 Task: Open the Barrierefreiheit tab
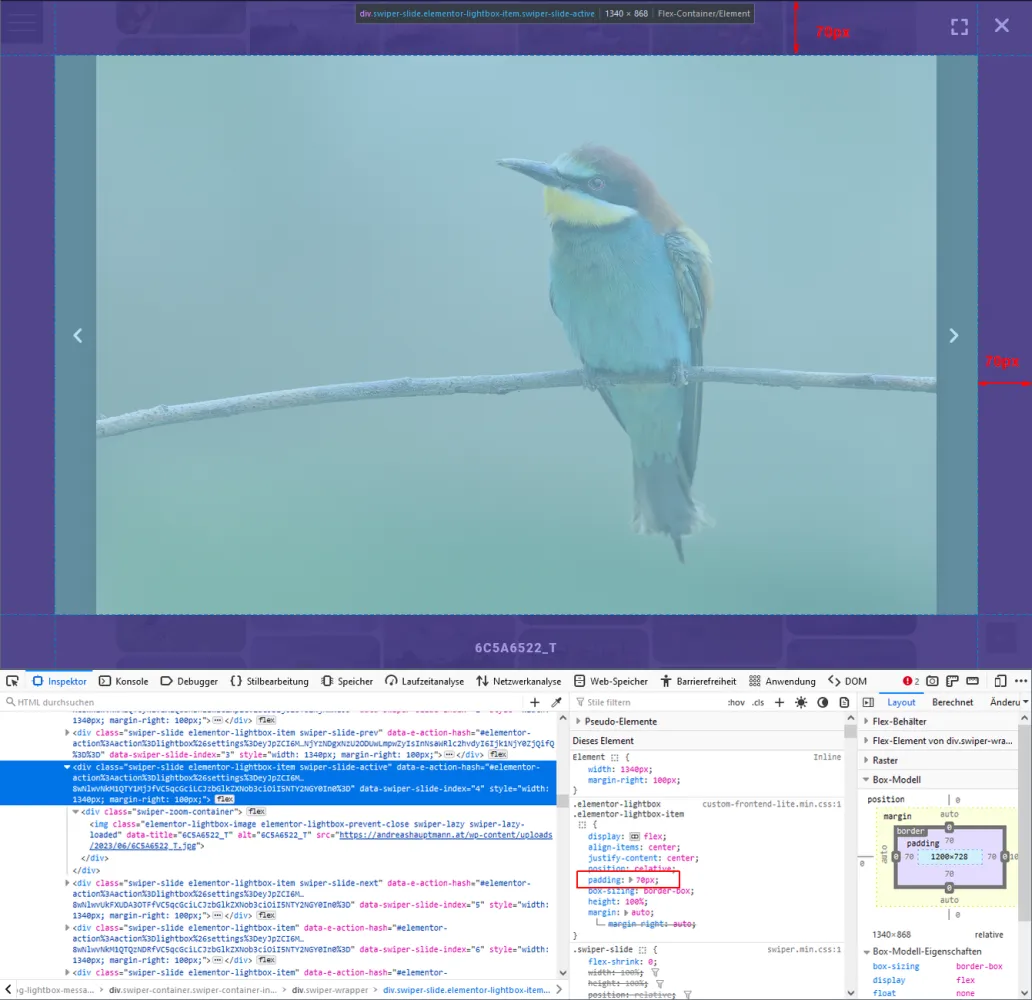[x=698, y=681]
